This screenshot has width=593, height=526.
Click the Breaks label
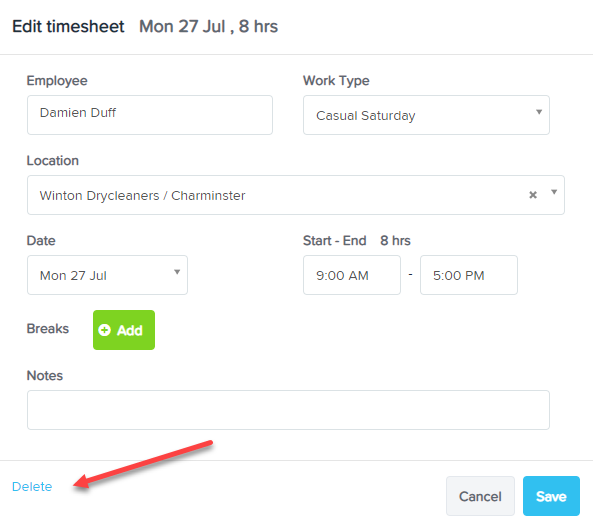[48, 329]
